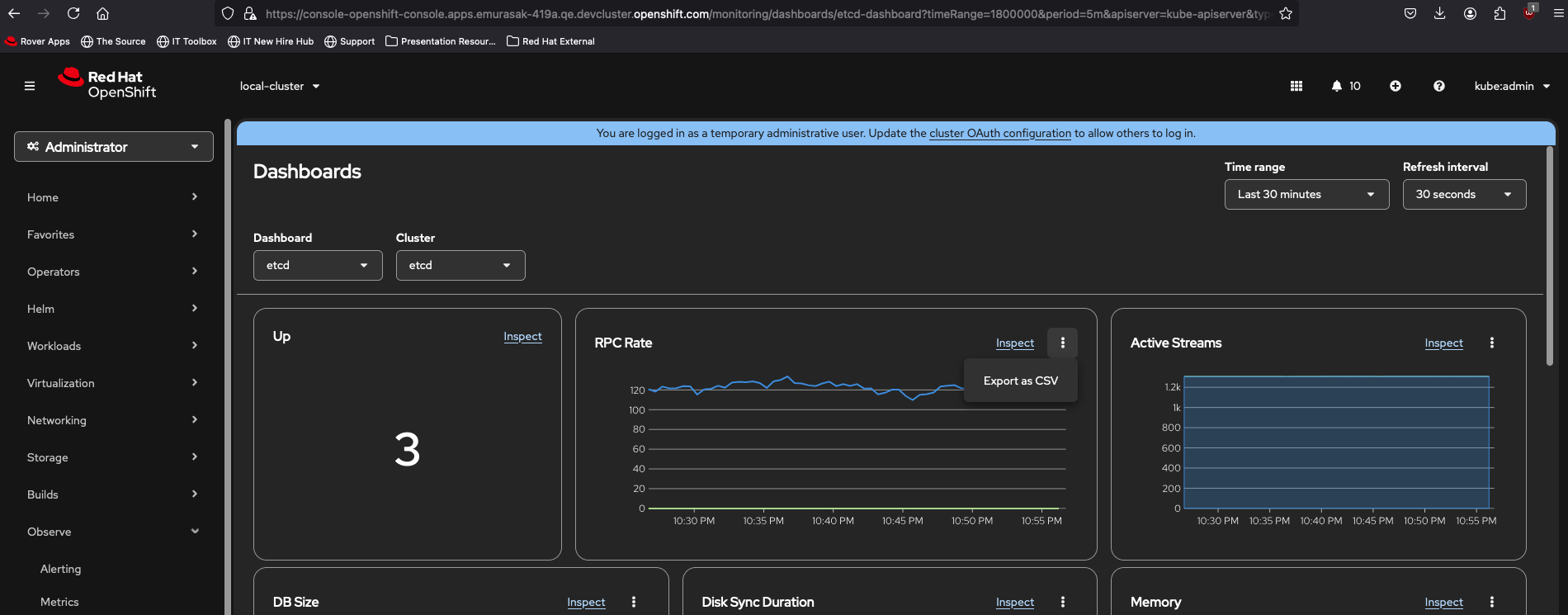Select Export as CSV menu option
This screenshot has width=1568, height=615.
(x=1020, y=381)
